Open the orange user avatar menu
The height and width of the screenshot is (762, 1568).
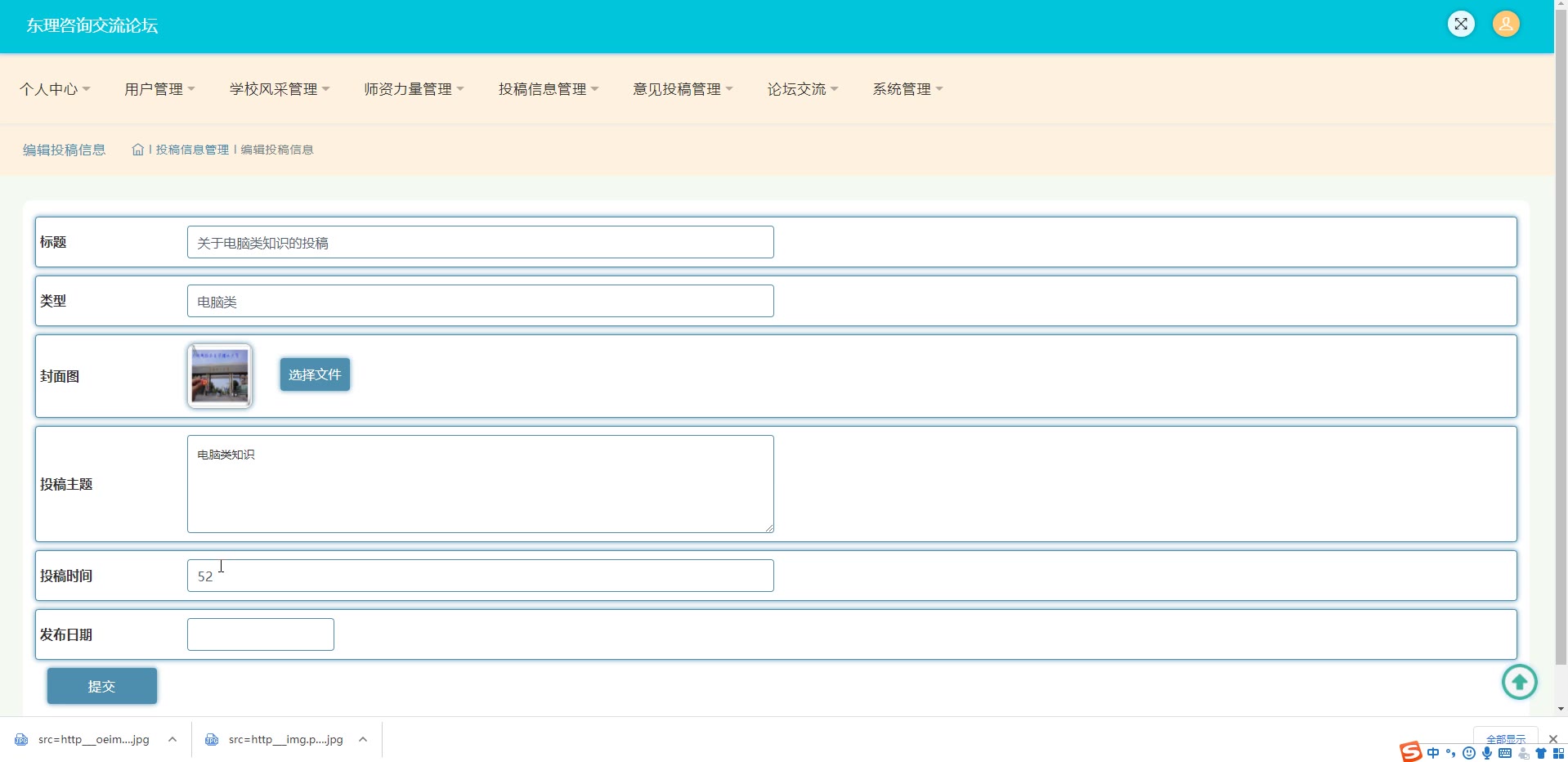1506,24
